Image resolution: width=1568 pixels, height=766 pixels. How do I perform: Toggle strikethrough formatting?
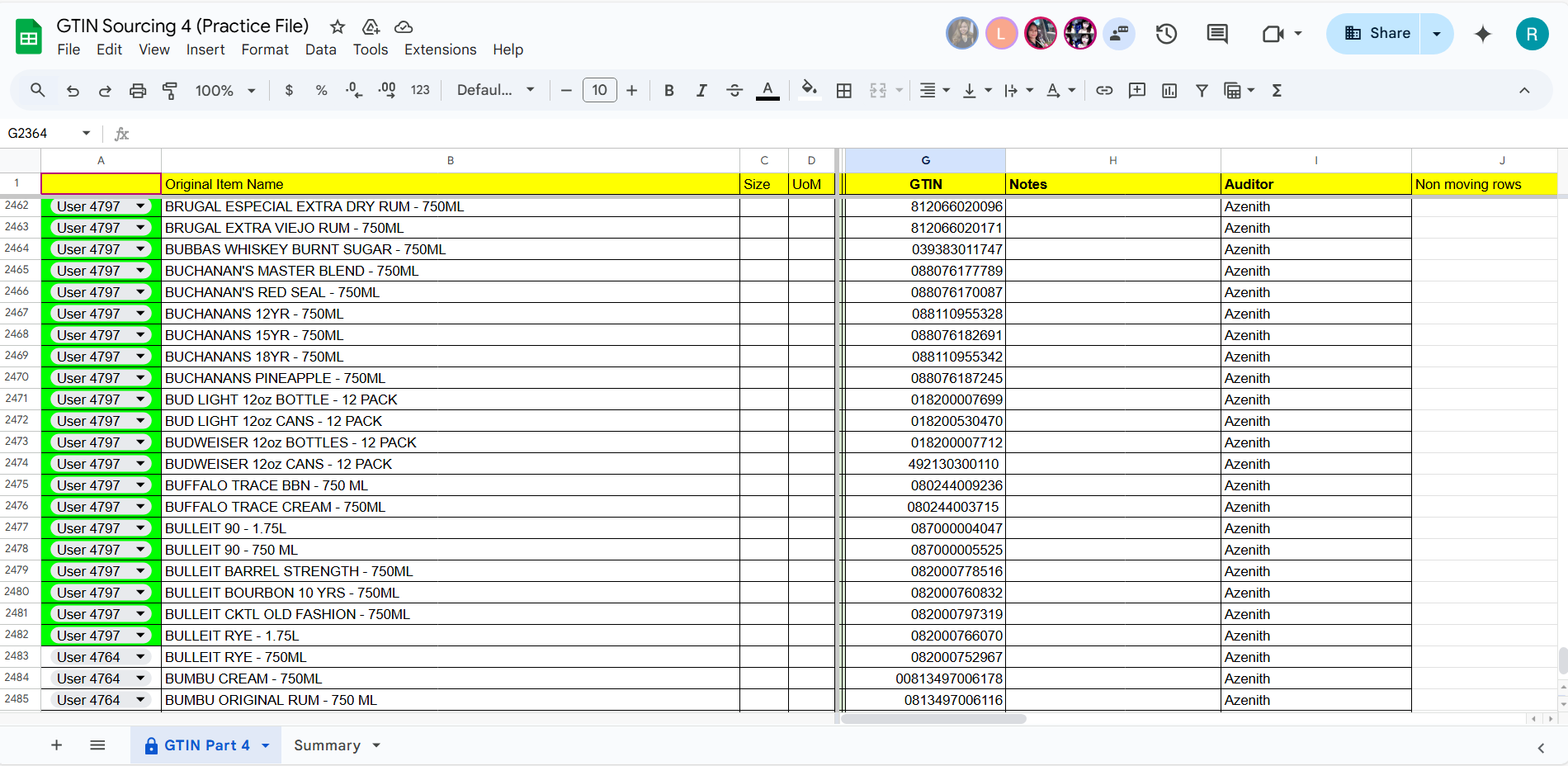tap(734, 91)
